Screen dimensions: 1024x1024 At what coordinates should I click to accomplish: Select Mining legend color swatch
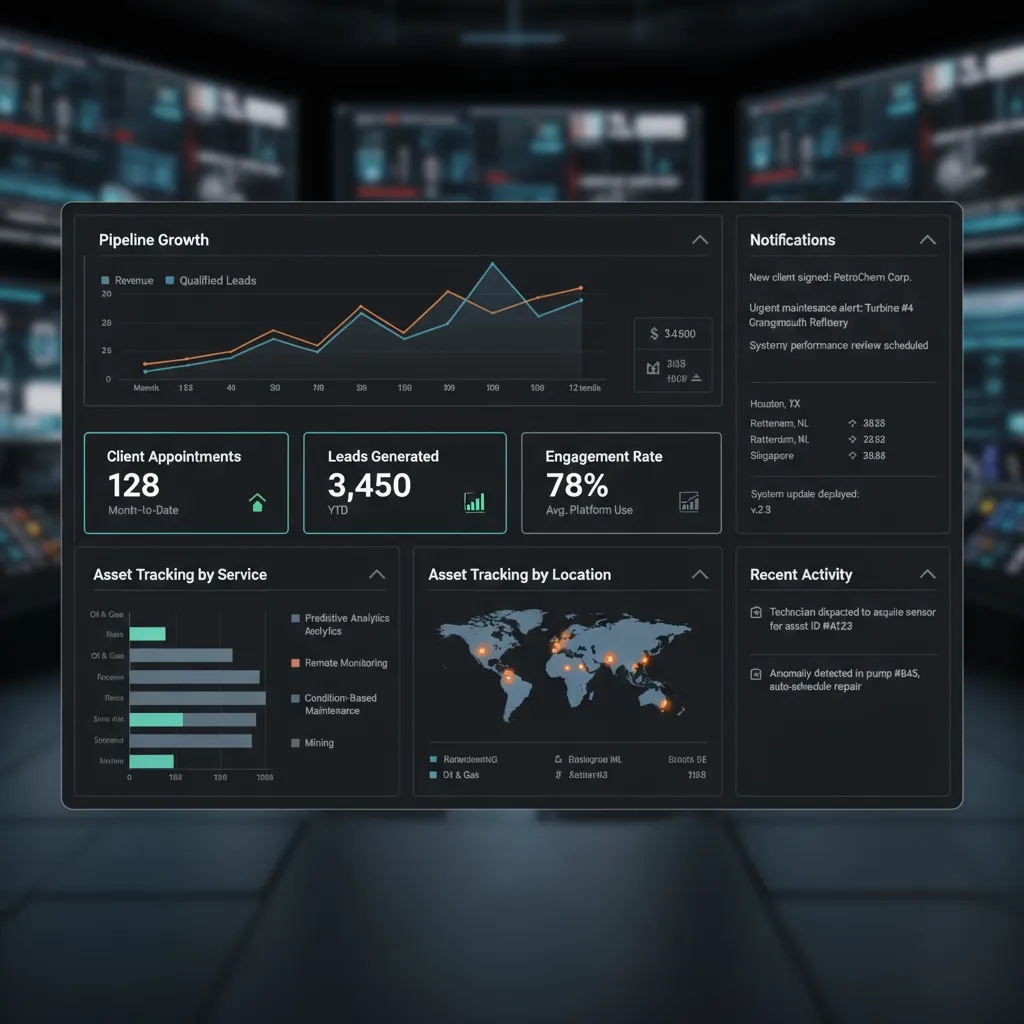click(295, 743)
